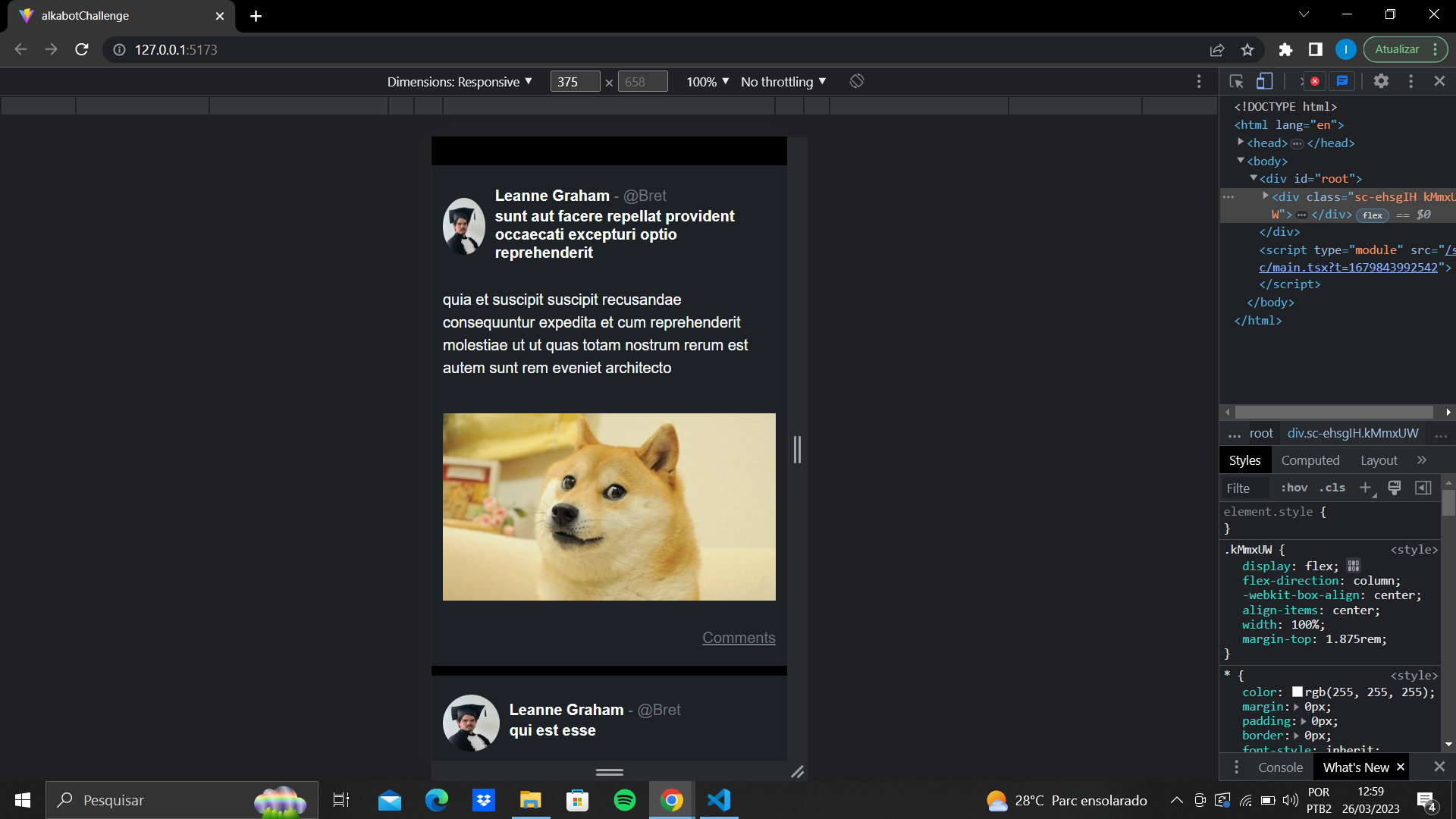This screenshot has height=819, width=1456.
Task: Switch to the Layout tab
Action: click(1378, 460)
